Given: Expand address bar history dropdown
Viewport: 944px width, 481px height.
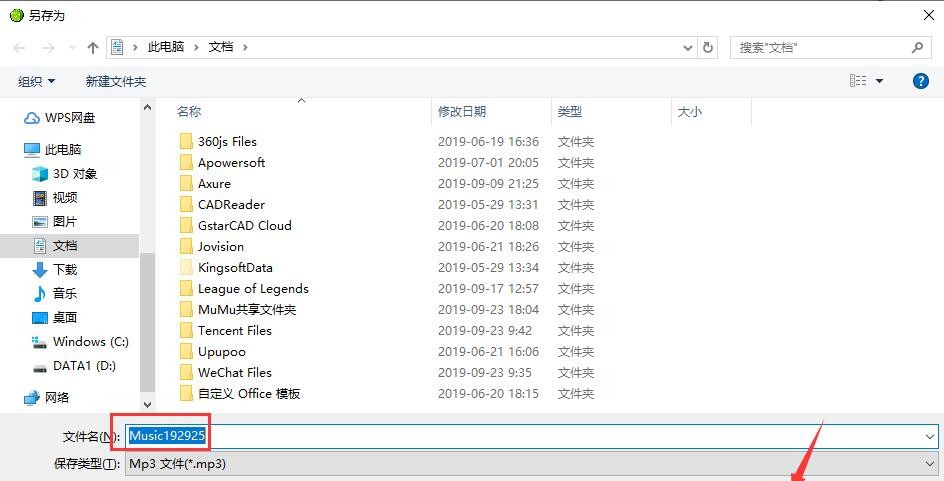Looking at the screenshot, I should click(x=688, y=48).
